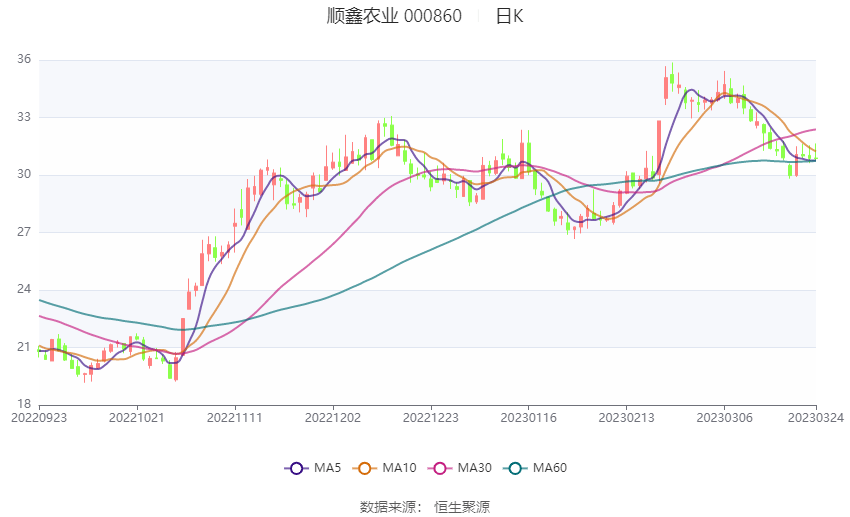The height and width of the screenshot is (517, 850).
Task: Click y-axis value 27
Action: pyautogui.click(x=24, y=231)
